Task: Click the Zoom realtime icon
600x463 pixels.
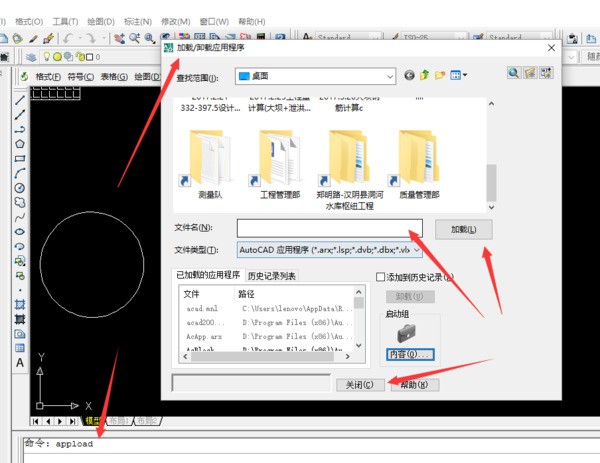Action: point(134,38)
